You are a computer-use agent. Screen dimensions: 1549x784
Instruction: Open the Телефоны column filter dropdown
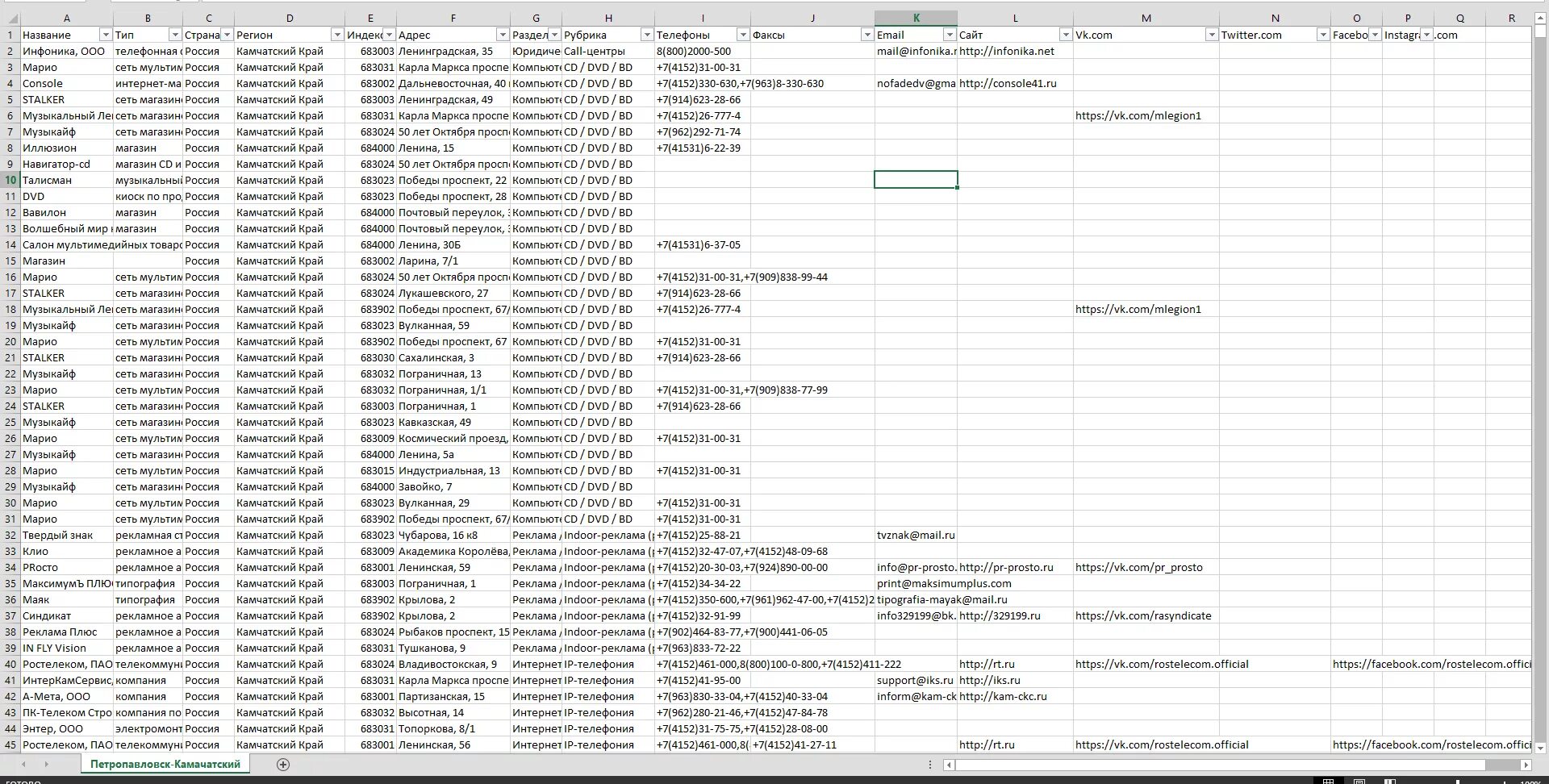pos(743,35)
